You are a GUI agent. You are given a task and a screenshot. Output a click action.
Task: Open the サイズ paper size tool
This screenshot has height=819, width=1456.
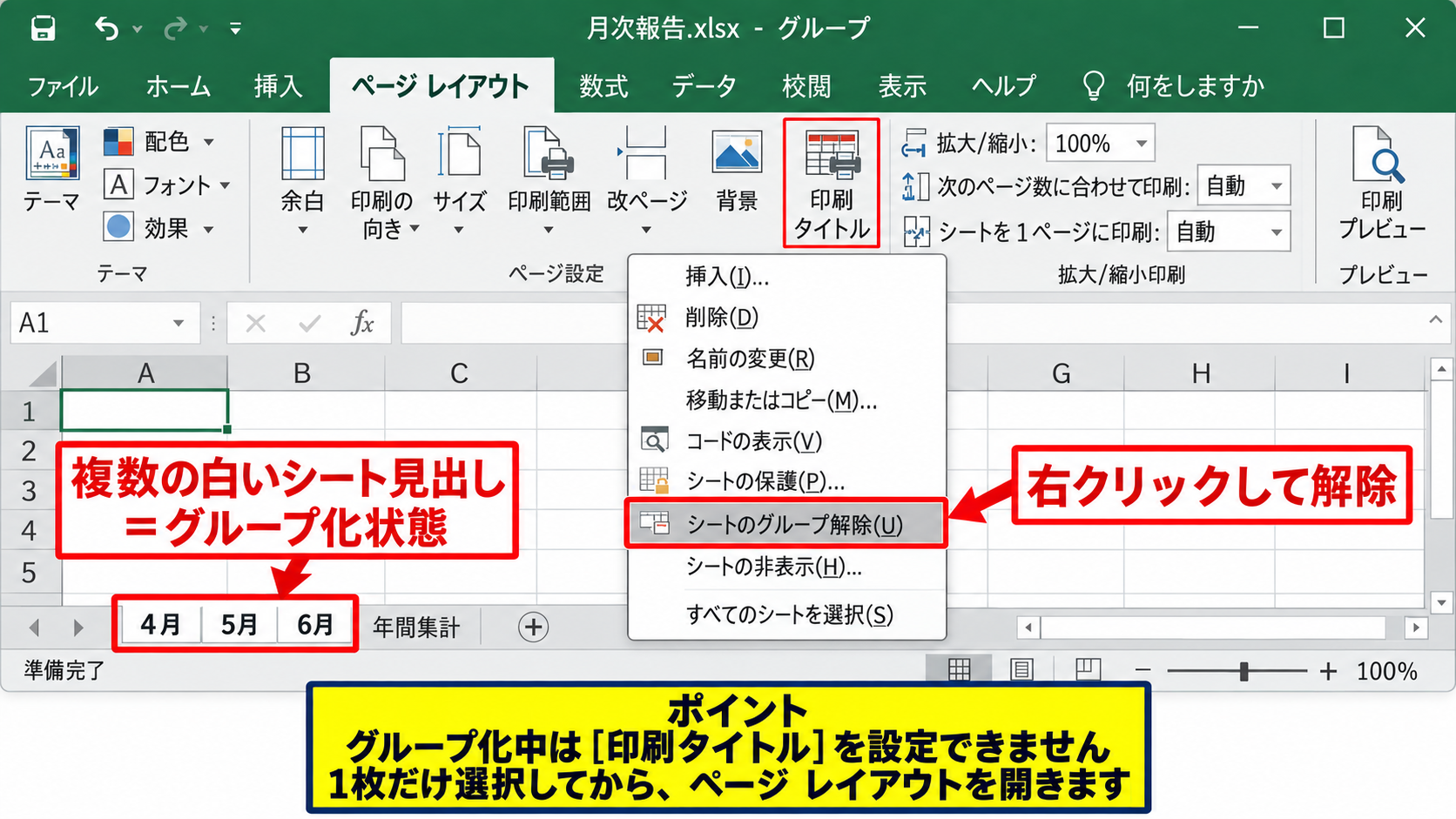click(459, 181)
